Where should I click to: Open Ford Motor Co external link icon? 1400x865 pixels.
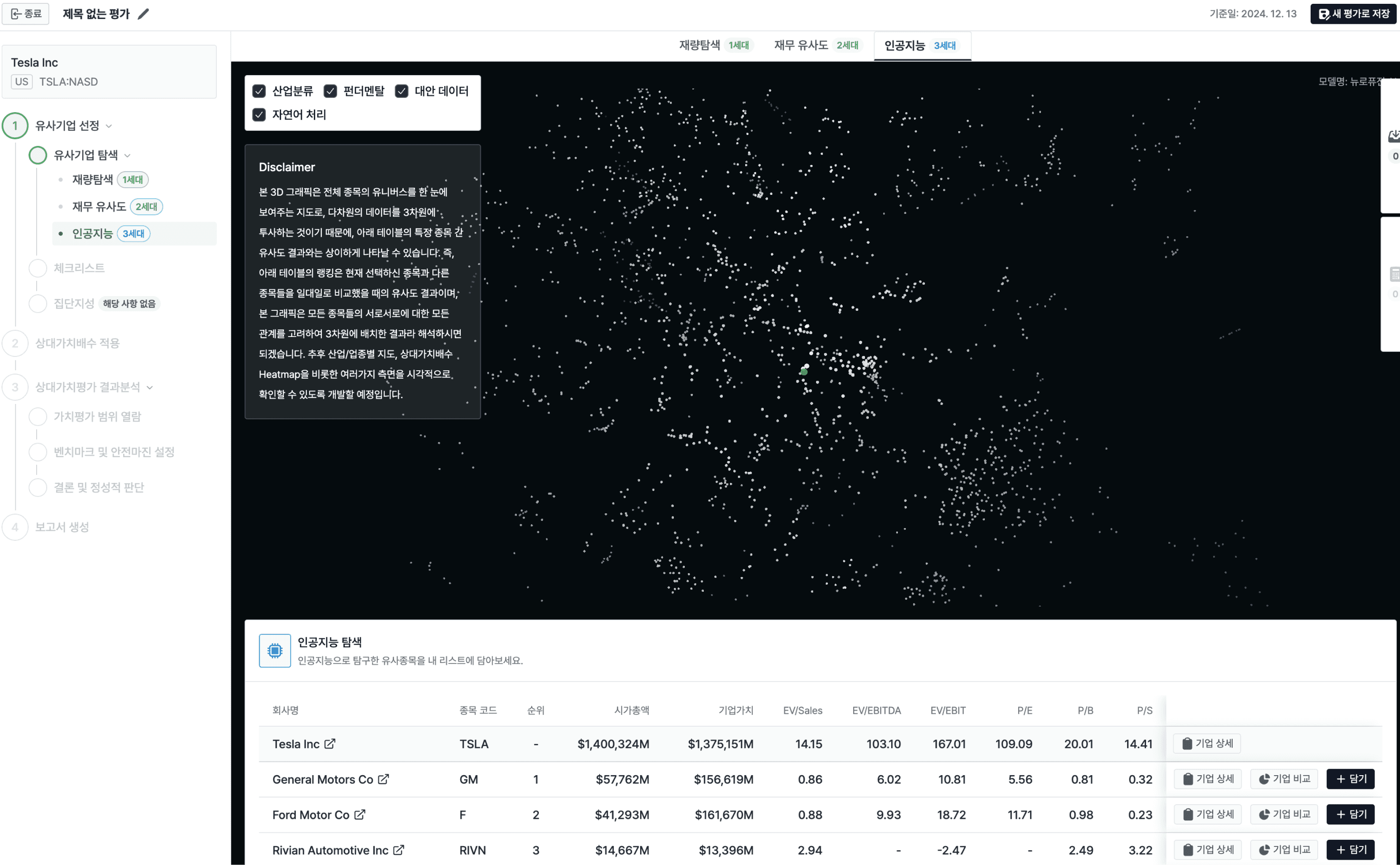pos(360,815)
